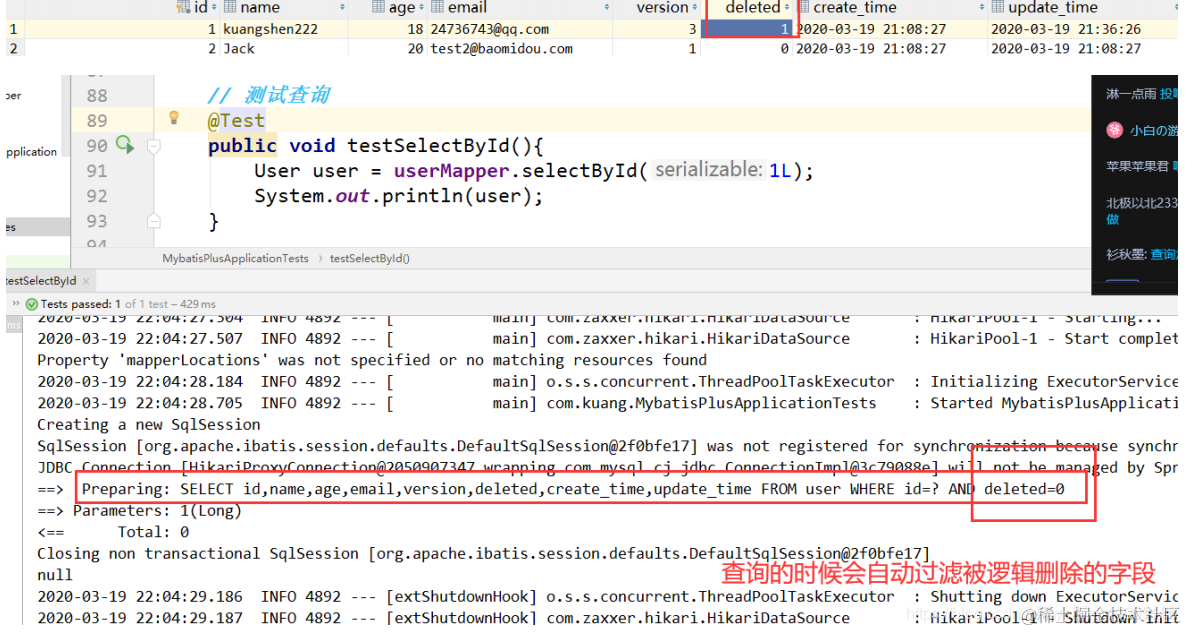Collapse the testSelectById method fold marker
The height and width of the screenshot is (632, 1187).
(154, 145)
